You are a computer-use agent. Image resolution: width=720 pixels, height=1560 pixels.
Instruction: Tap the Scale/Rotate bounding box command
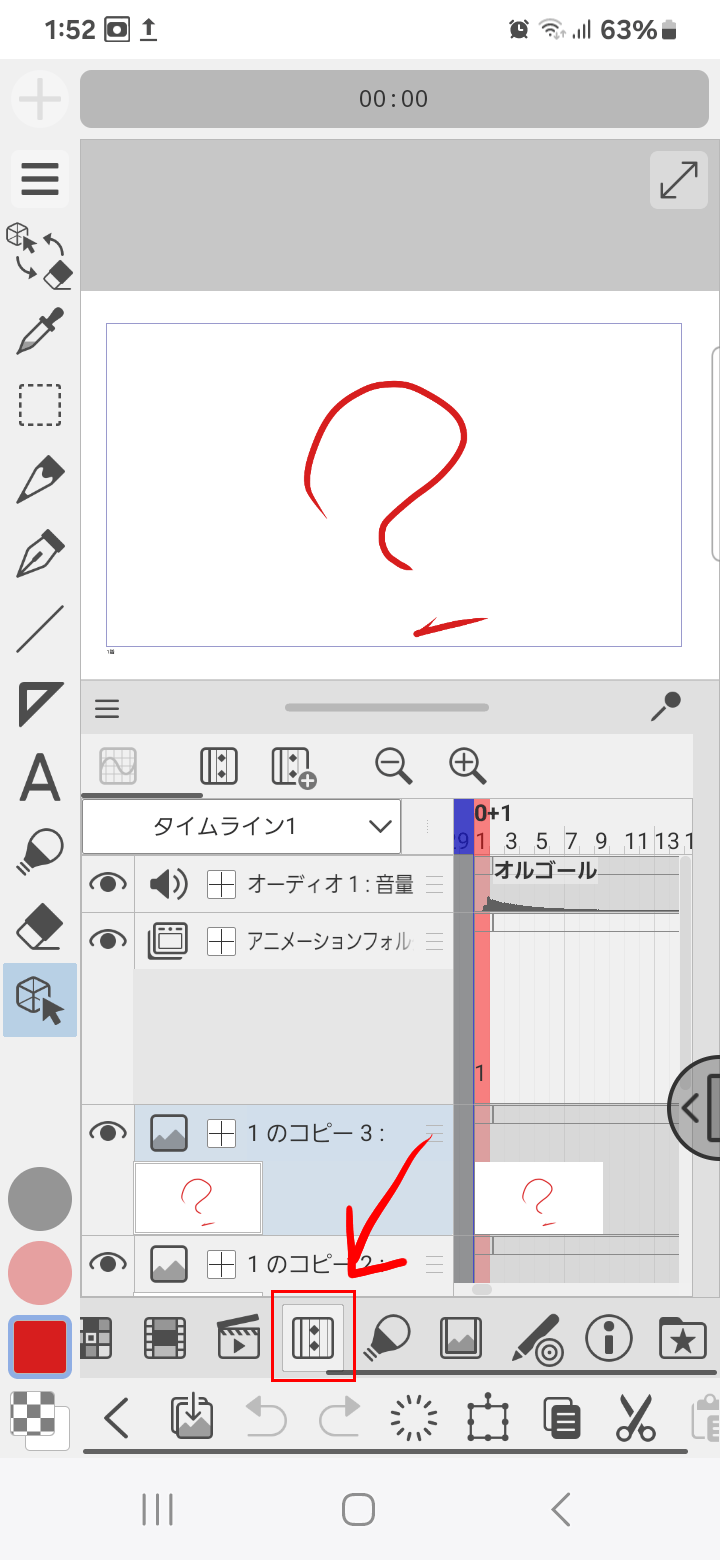pos(487,1417)
